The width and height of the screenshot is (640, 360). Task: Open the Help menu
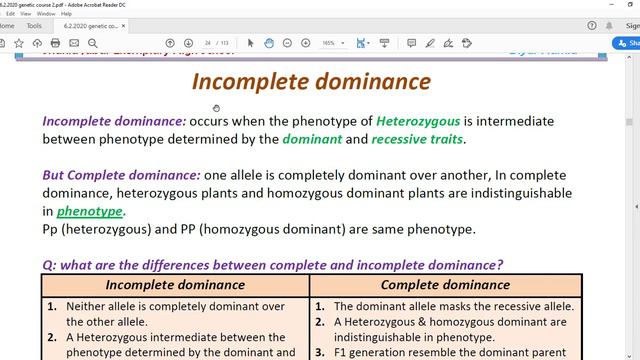pyautogui.click(x=66, y=13)
